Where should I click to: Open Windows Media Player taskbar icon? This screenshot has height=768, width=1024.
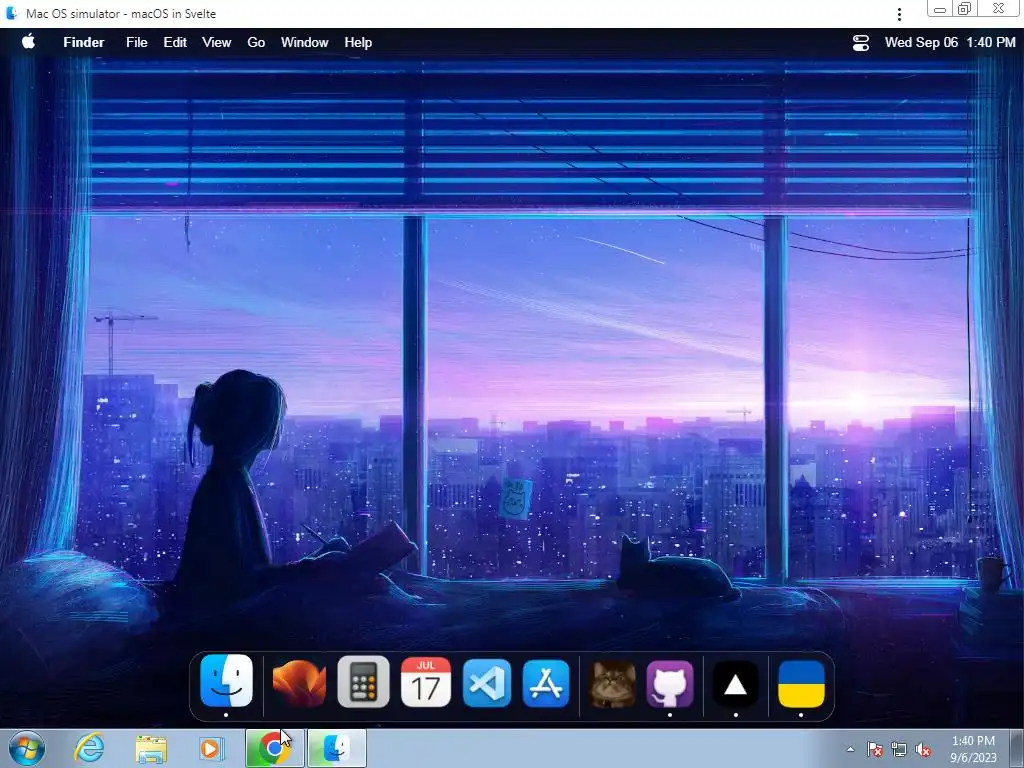[210, 749]
